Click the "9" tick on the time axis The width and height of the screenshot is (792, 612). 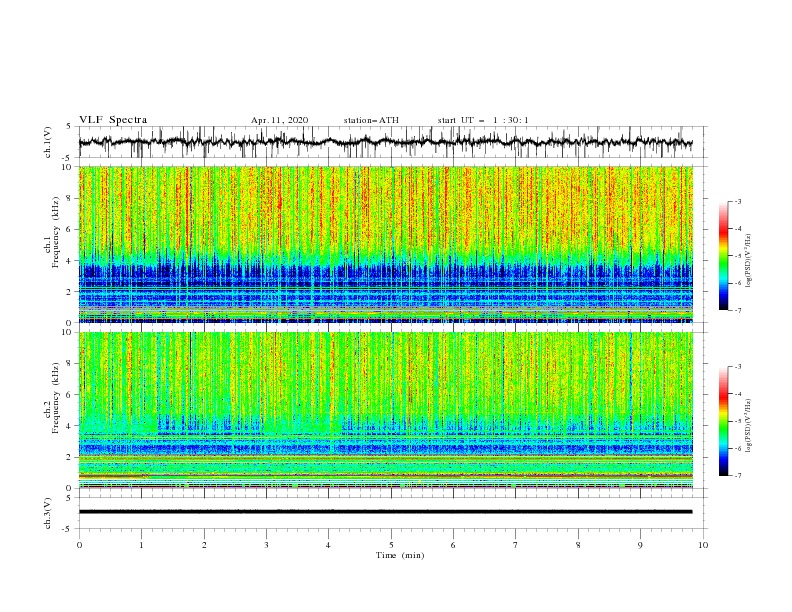click(640, 545)
